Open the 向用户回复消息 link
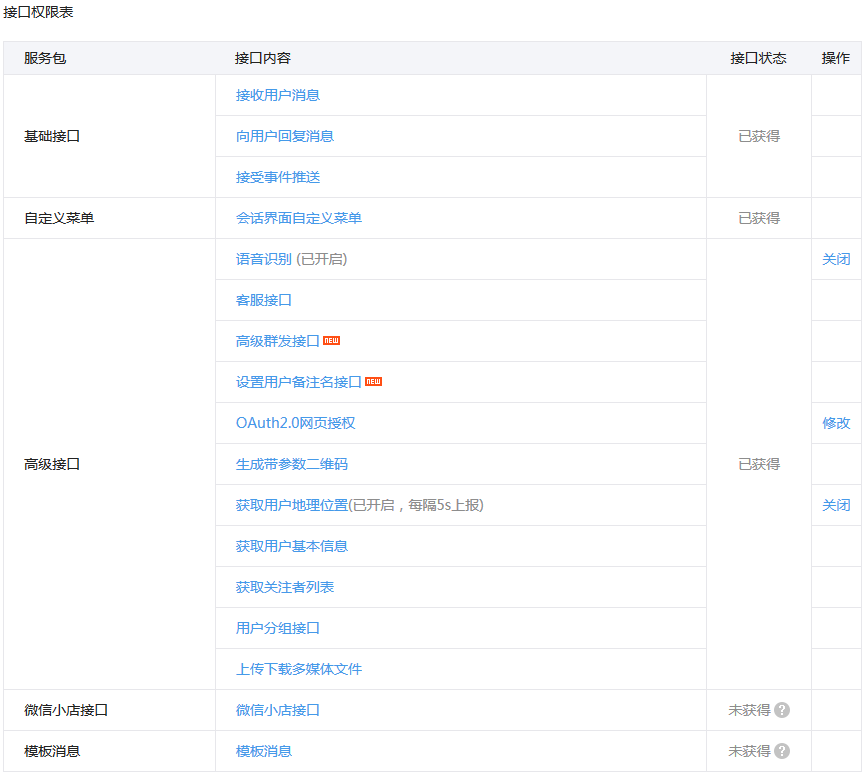 pyautogui.click(x=285, y=136)
